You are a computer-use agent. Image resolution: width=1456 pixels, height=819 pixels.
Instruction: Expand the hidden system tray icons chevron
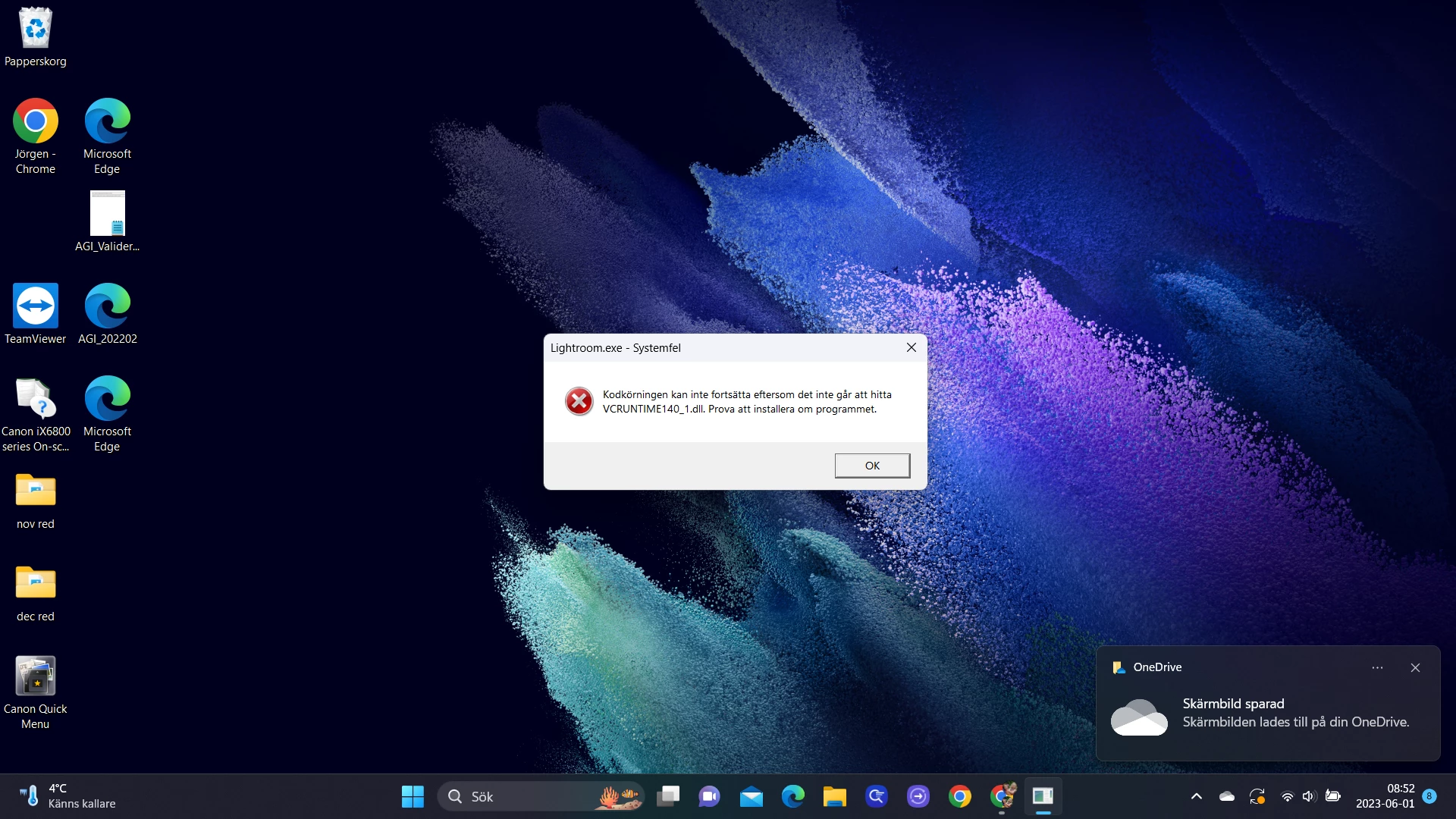tap(1196, 796)
